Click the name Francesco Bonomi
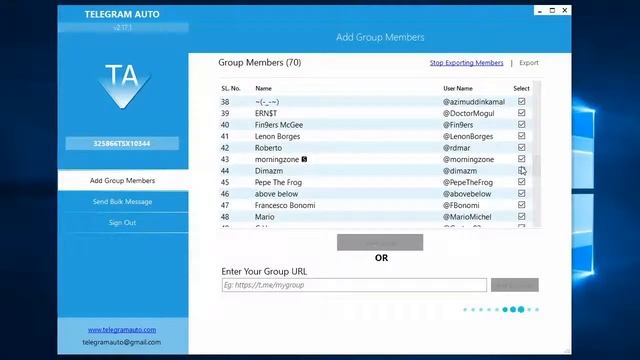The height and width of the screenshot is (360, 640). point(285,205)
